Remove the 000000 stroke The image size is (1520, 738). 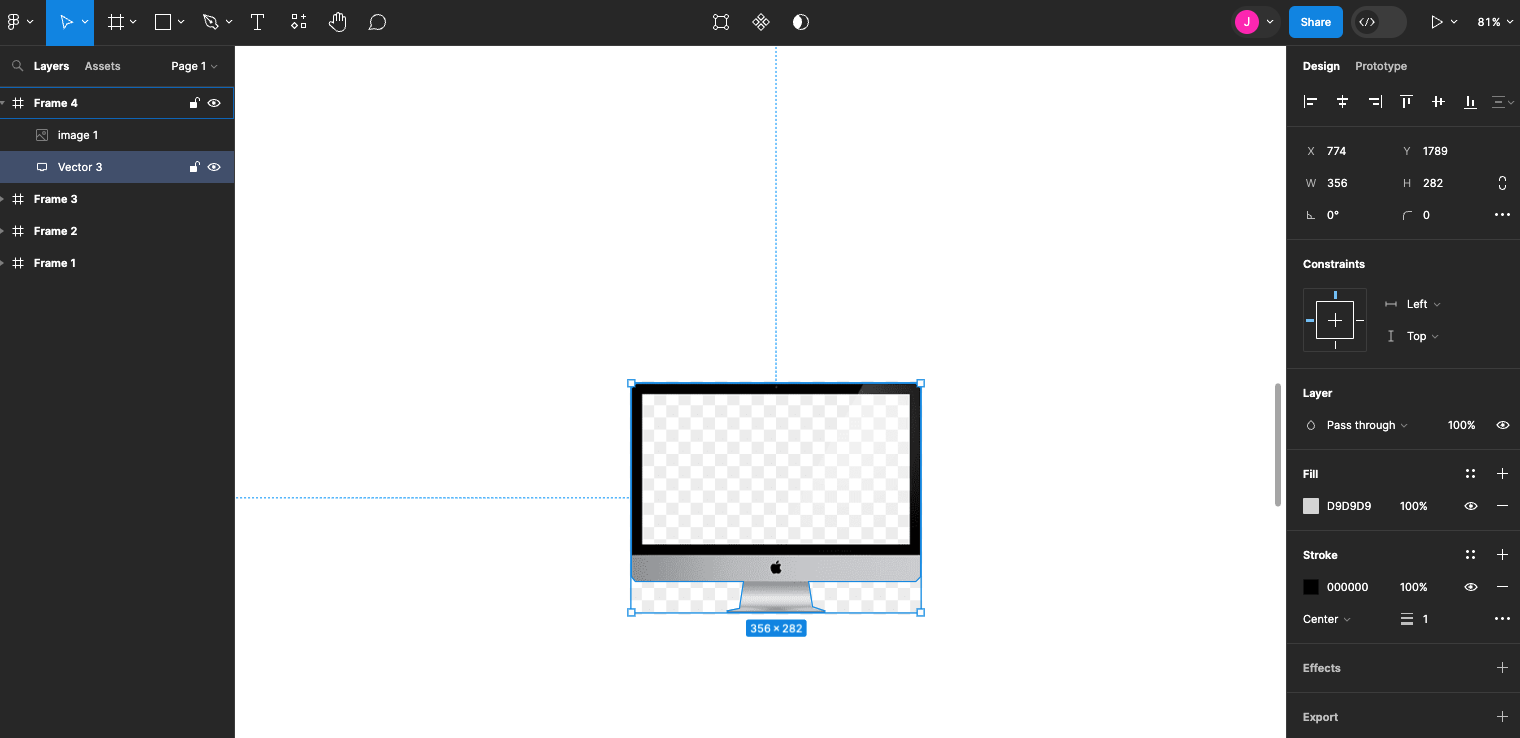point(1502,587)
